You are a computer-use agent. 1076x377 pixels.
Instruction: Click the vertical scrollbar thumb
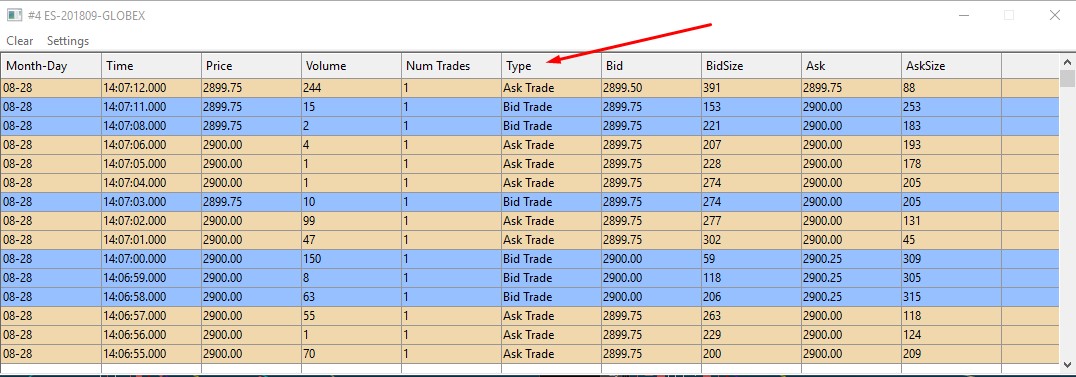(1067, 78)
